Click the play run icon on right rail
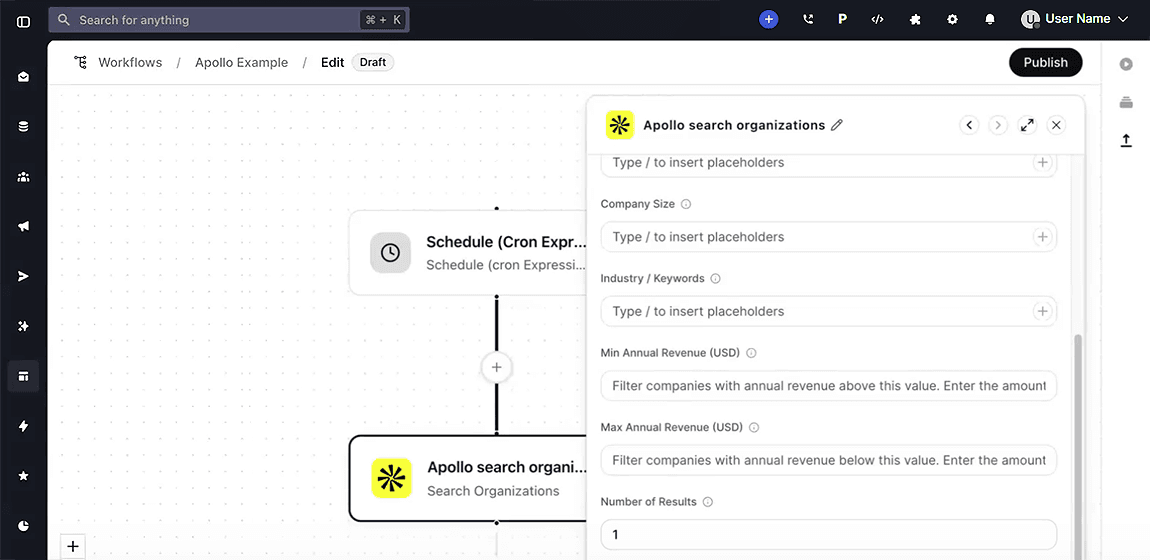The width and height of the screenshot is (1150, 560). pyautogui.click(x=1126, y=65)
